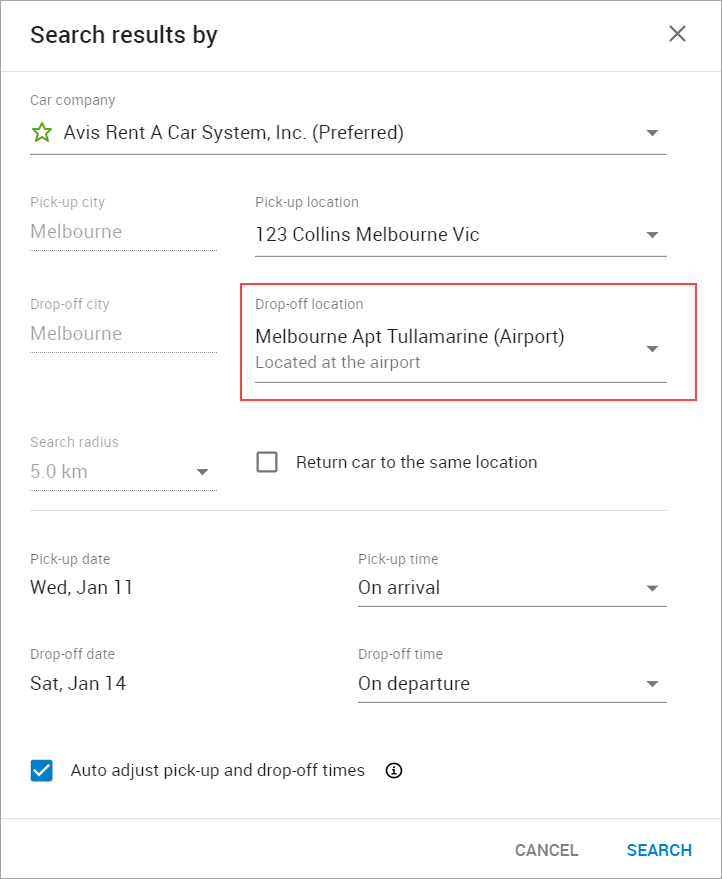
Task: Click the SEARCH button
Action: 659,850
